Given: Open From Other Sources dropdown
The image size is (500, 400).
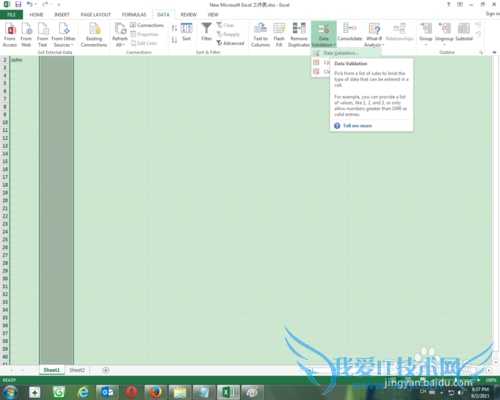Looking at the screenshot, I should coord(63,35).
